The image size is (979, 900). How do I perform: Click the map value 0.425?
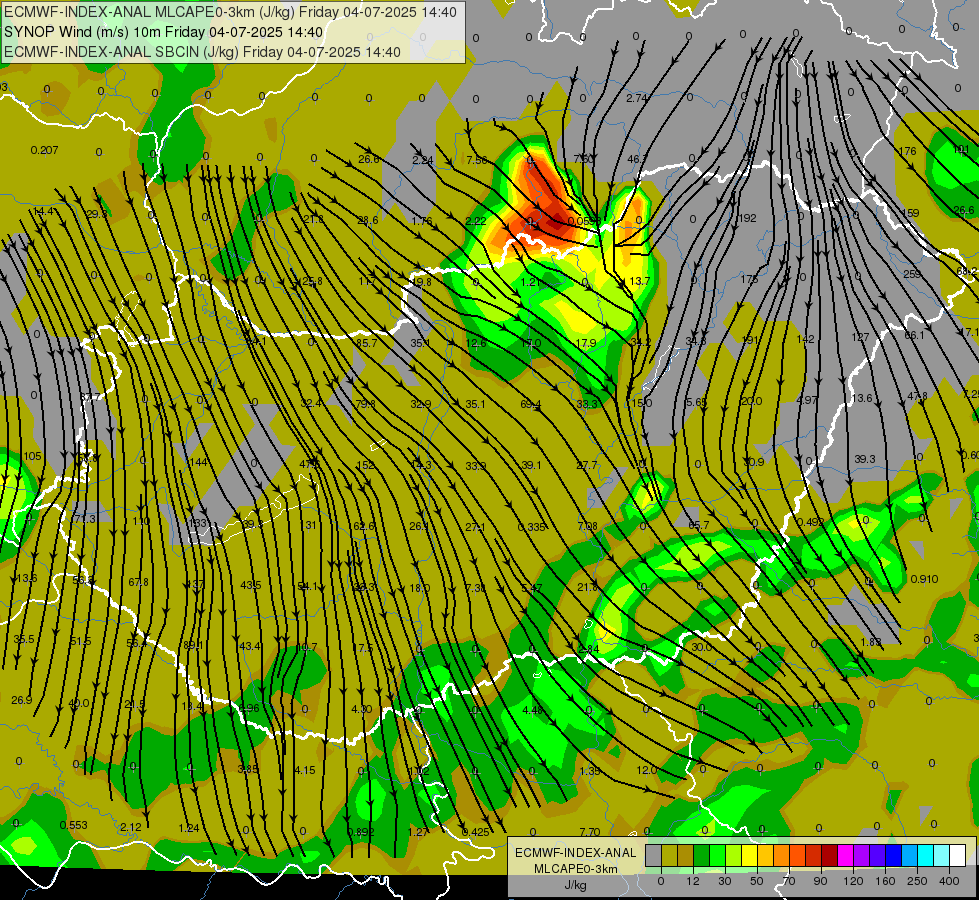tap(475, 832)
